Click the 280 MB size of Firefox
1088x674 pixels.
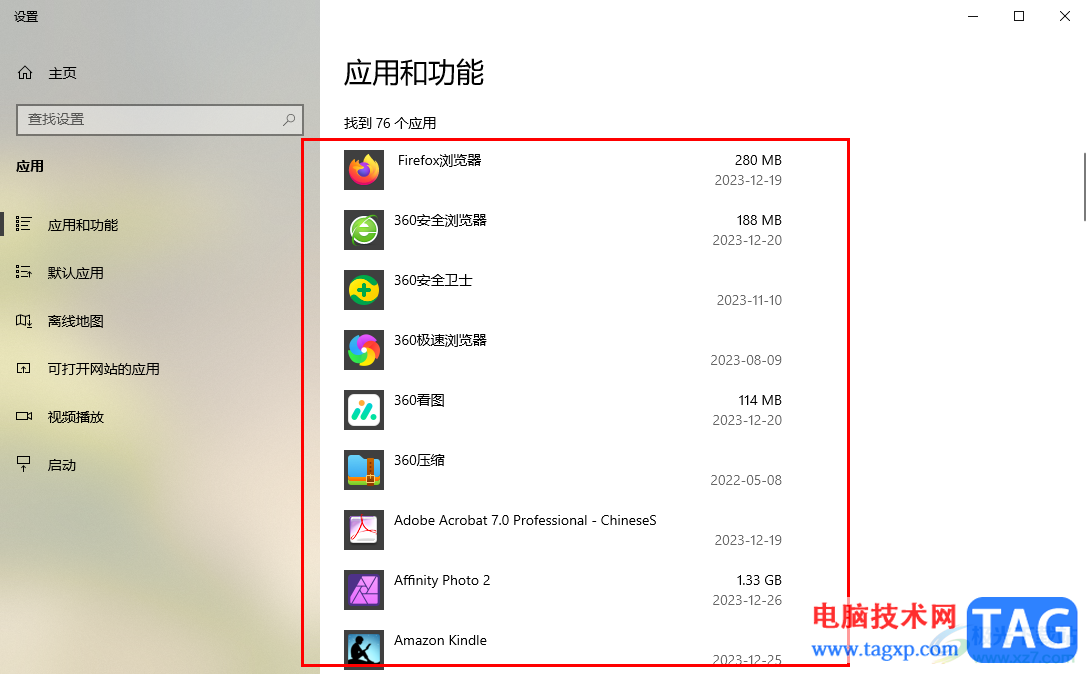tap(758, 160)
